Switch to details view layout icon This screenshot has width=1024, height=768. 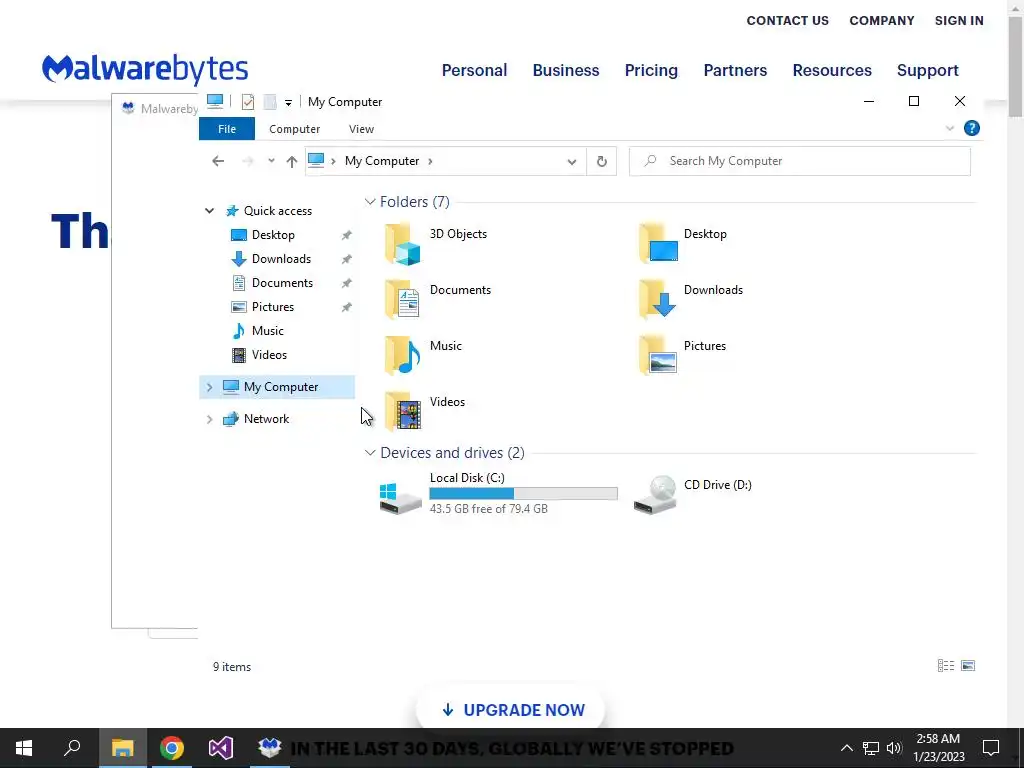pos(946,665)
